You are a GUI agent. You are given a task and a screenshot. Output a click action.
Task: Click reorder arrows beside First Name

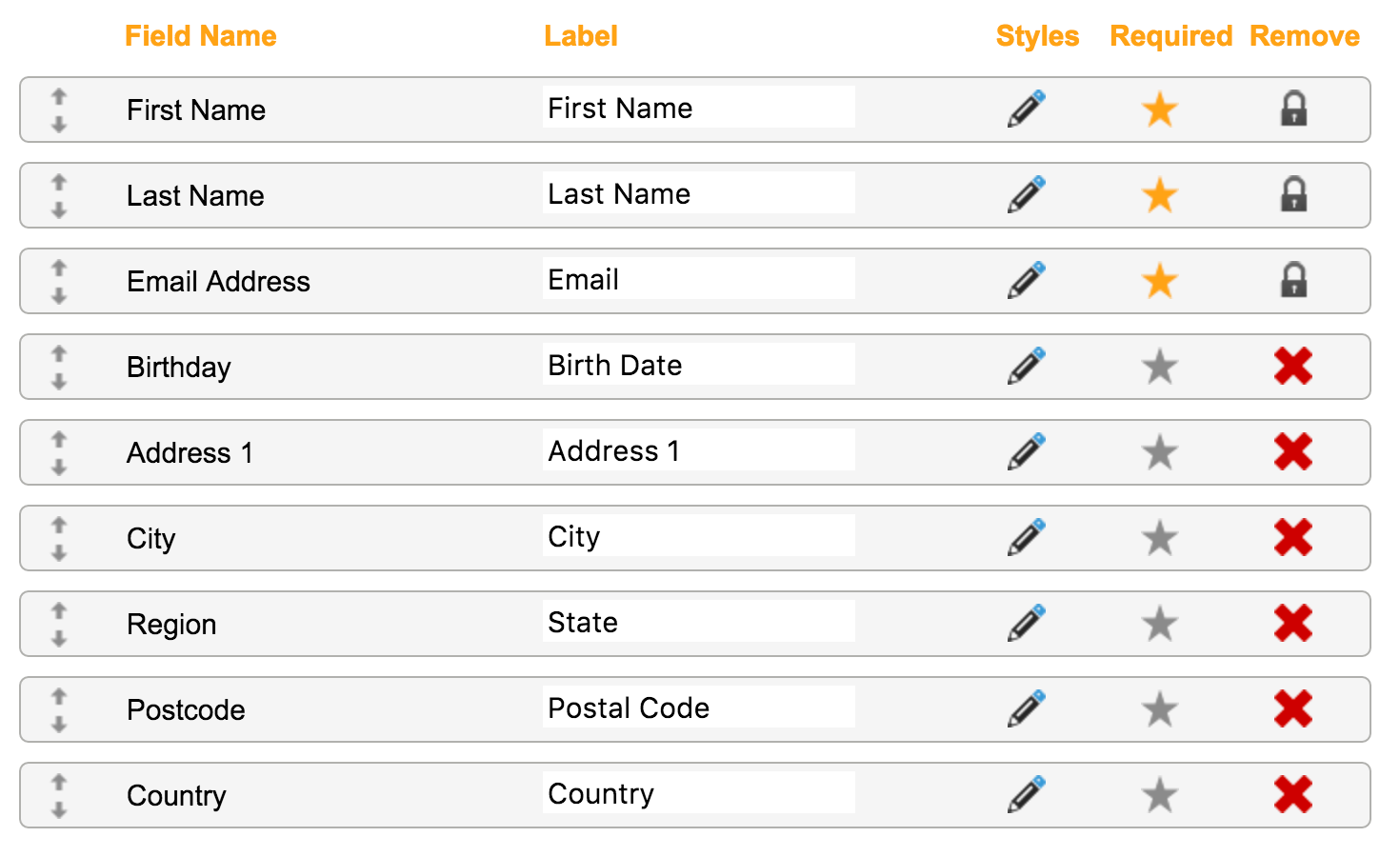pos(59,110)
